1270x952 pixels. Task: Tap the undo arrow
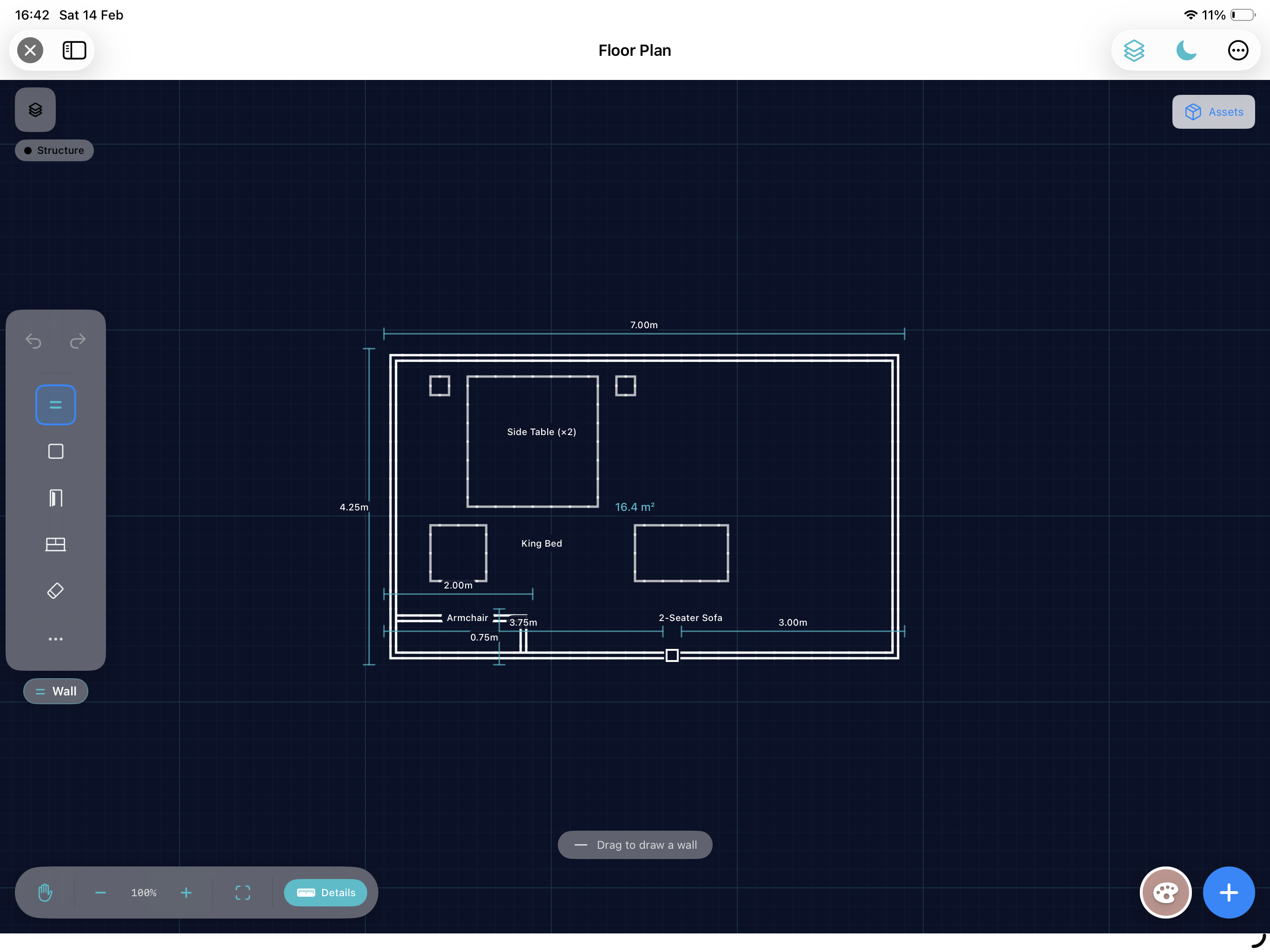[33, 341]
